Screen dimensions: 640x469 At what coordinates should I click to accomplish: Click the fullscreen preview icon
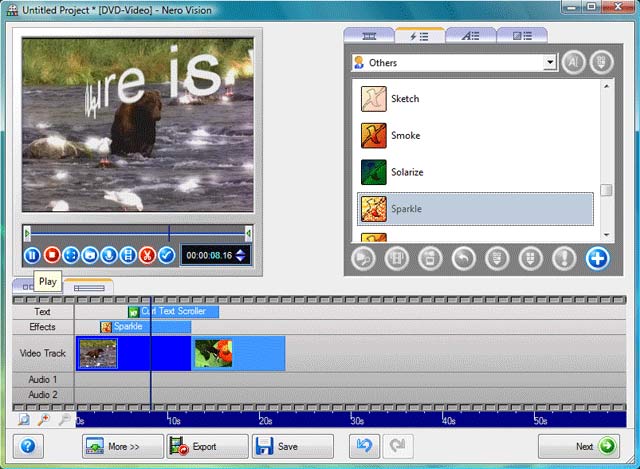tap(71, 255)
